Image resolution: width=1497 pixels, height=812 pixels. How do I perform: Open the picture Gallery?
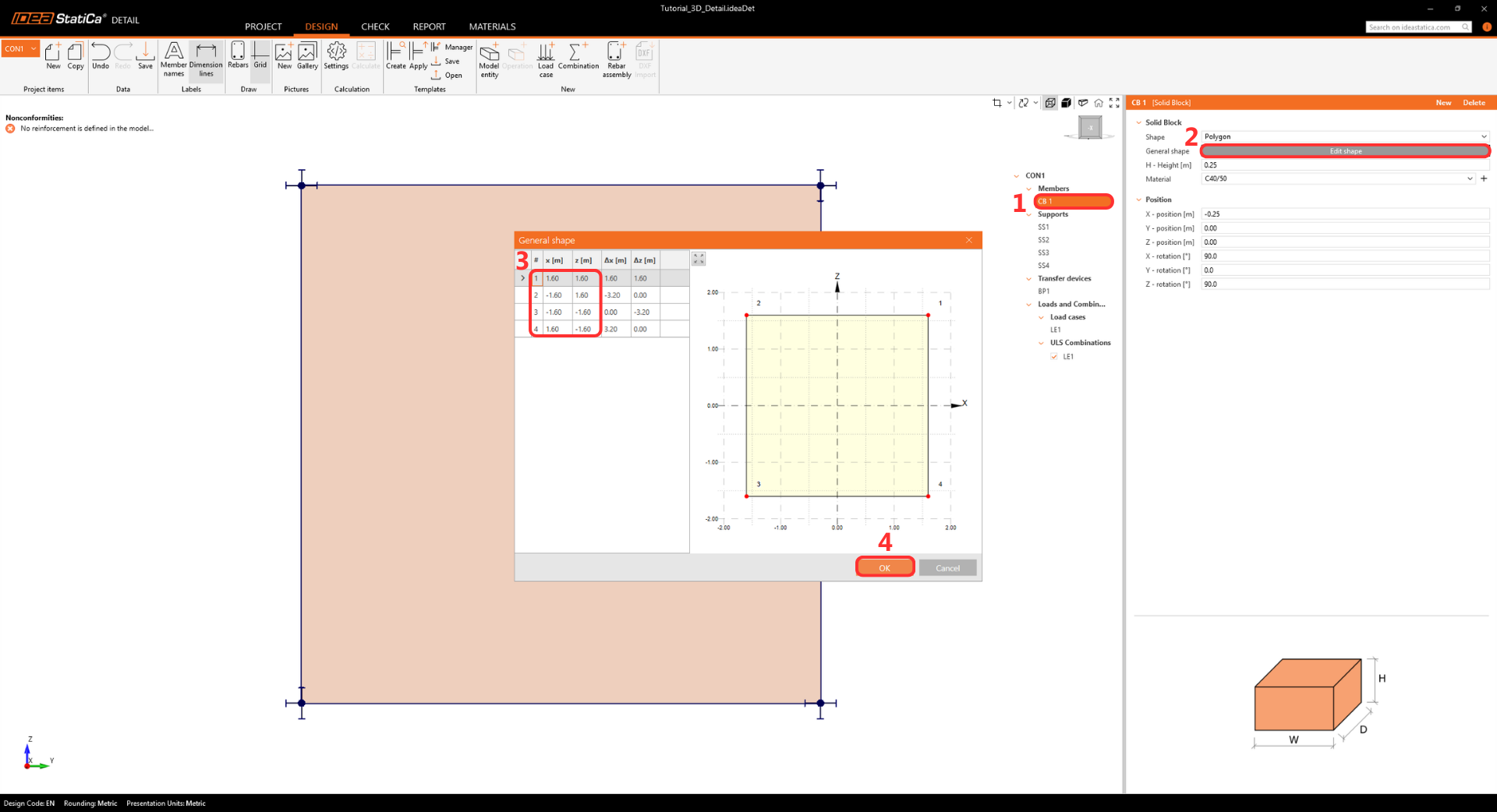pos(307,56)
